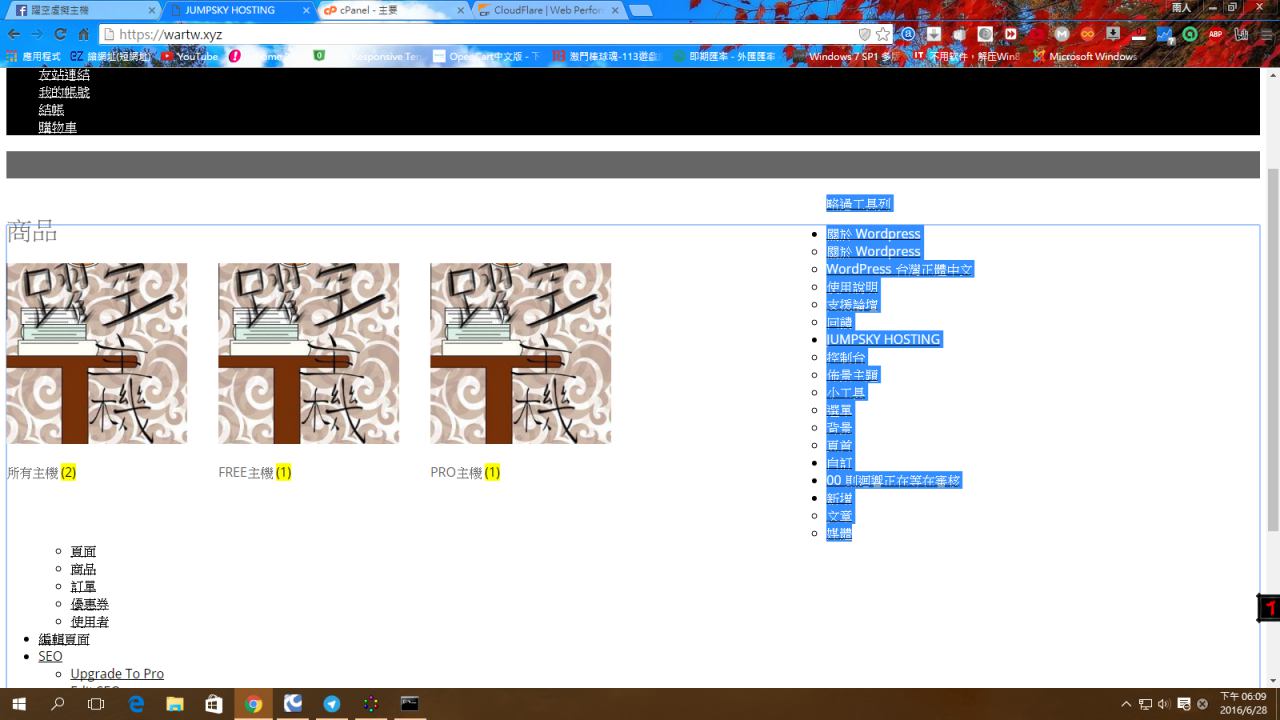Open the 控制台 dashboard link
1280x720 pixels.
846,357
